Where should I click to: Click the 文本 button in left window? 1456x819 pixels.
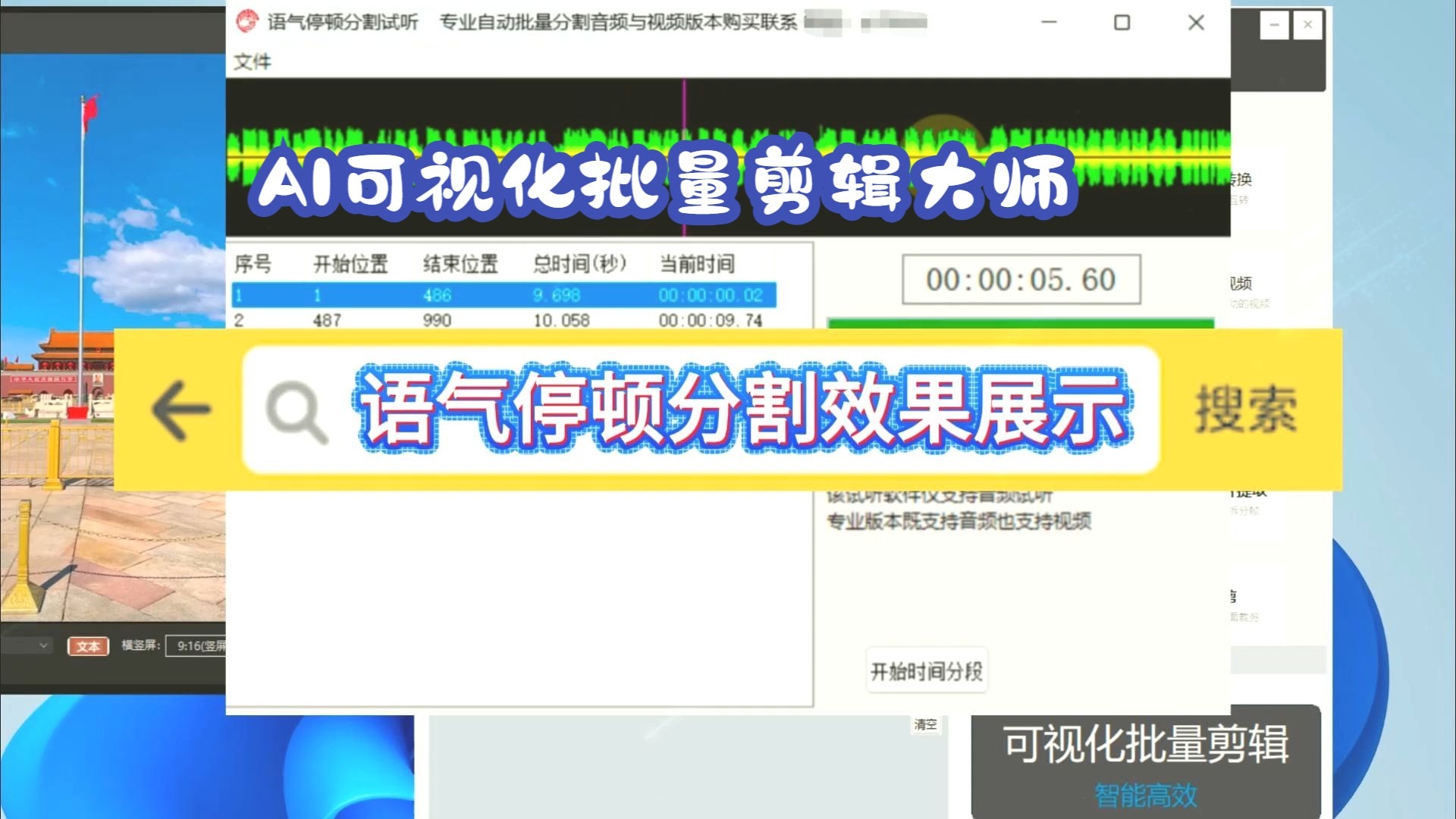pos(89,646)
